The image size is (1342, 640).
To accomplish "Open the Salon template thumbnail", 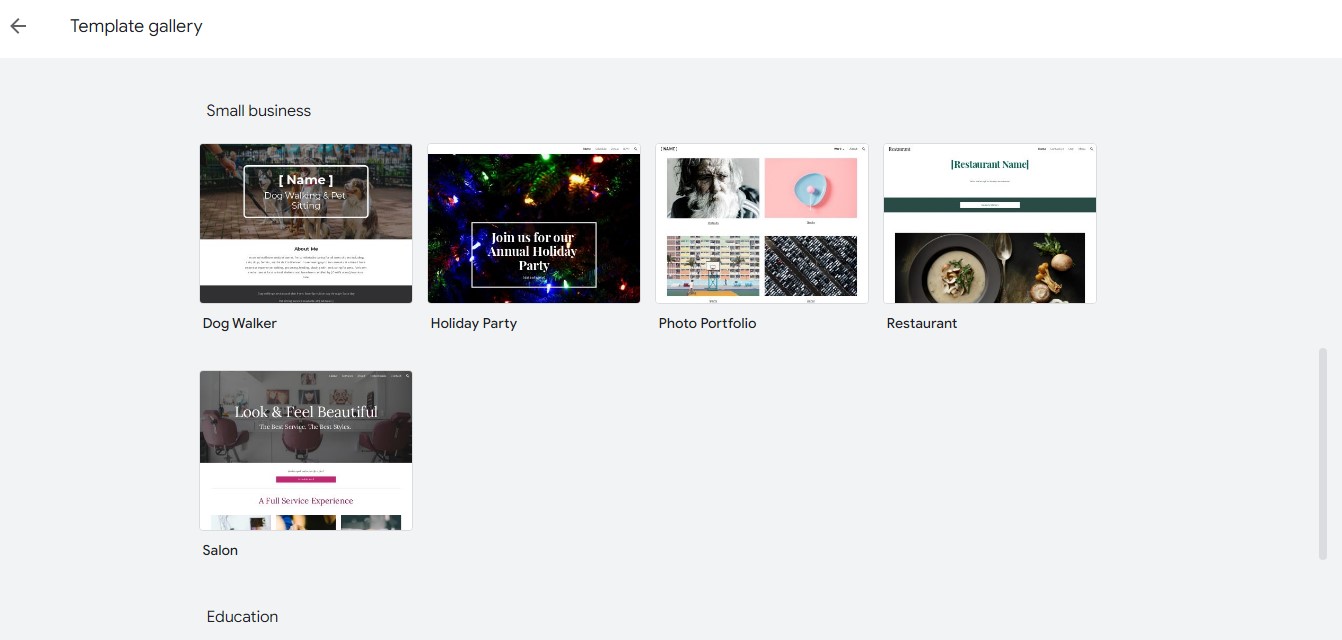I will pyautogui.click(x=306, y=450).
